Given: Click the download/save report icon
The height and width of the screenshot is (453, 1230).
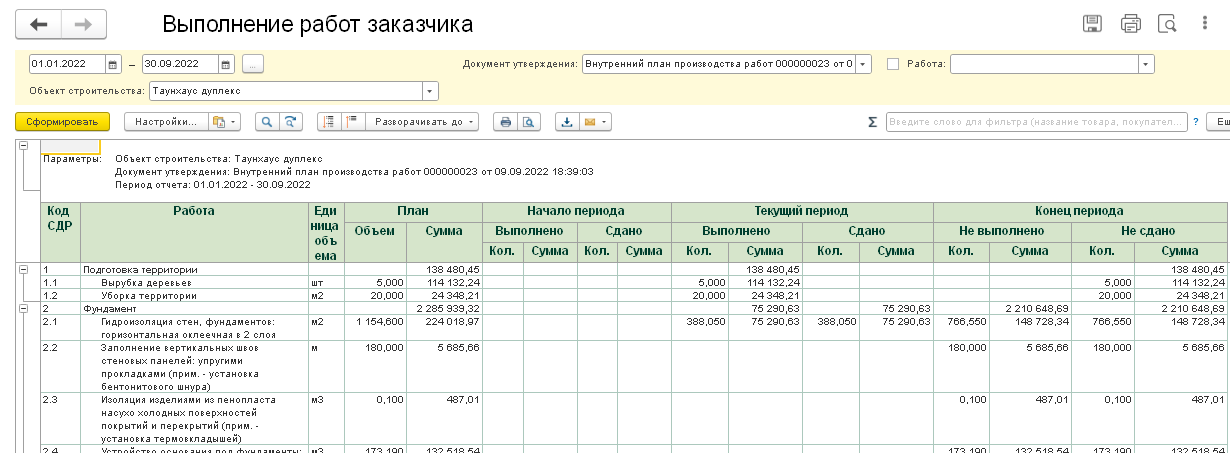Looking at the screenshot, I should [x=568, y=122].
